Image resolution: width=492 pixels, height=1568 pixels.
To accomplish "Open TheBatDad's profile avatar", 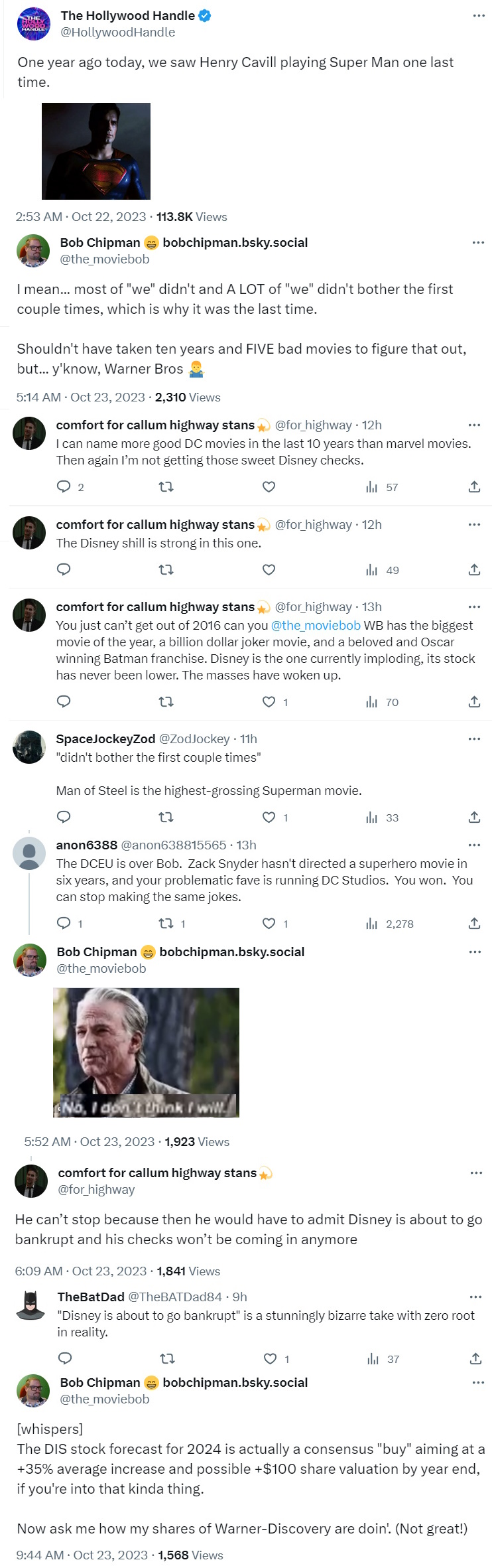I will (x=31, y=1306).
